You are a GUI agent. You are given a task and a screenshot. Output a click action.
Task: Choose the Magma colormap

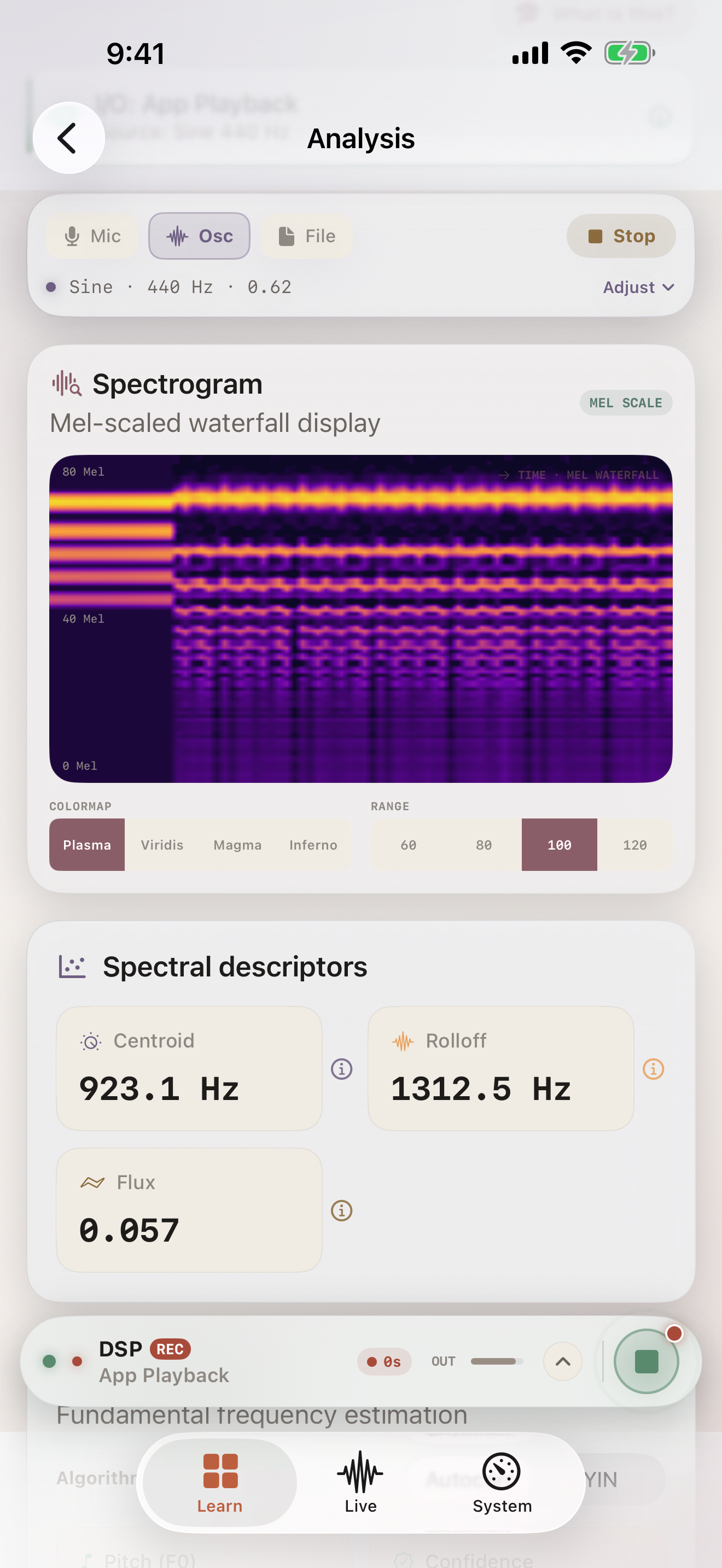(237, 844)
